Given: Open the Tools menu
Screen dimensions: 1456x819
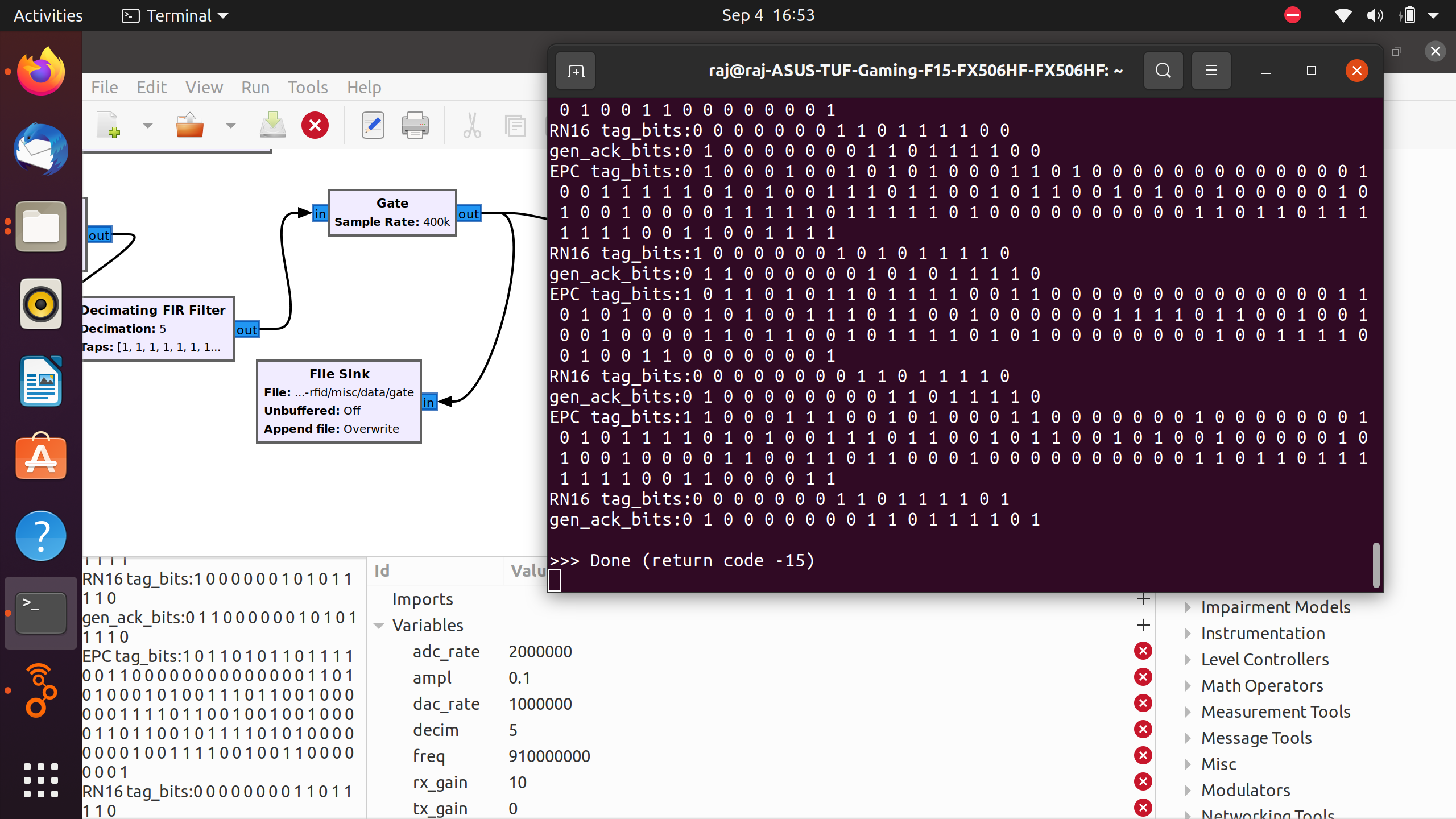Looking at the screenshot, I should tap(308, 87).
